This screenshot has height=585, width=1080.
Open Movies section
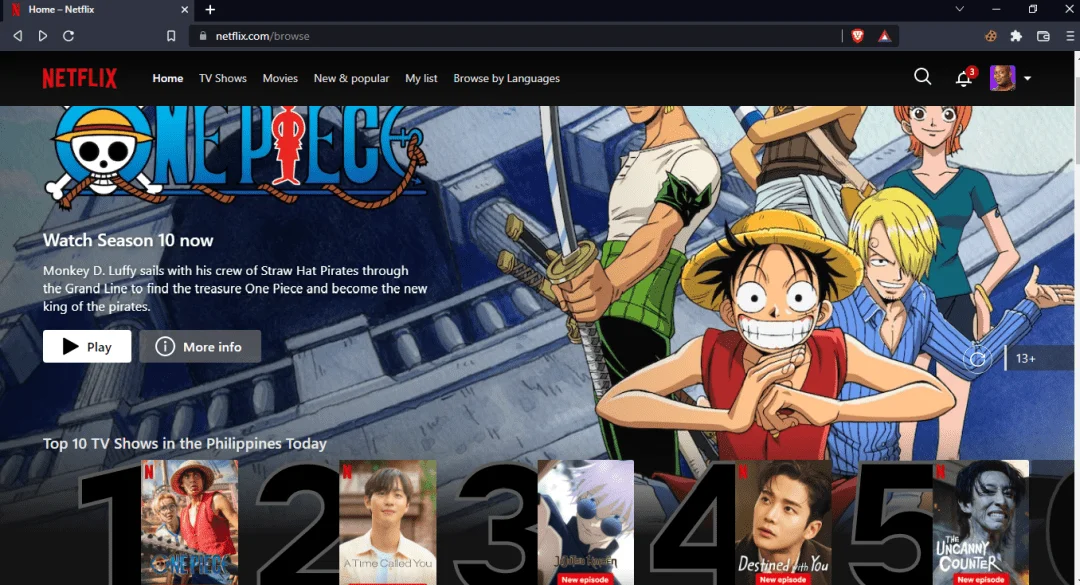pos(280,79)
